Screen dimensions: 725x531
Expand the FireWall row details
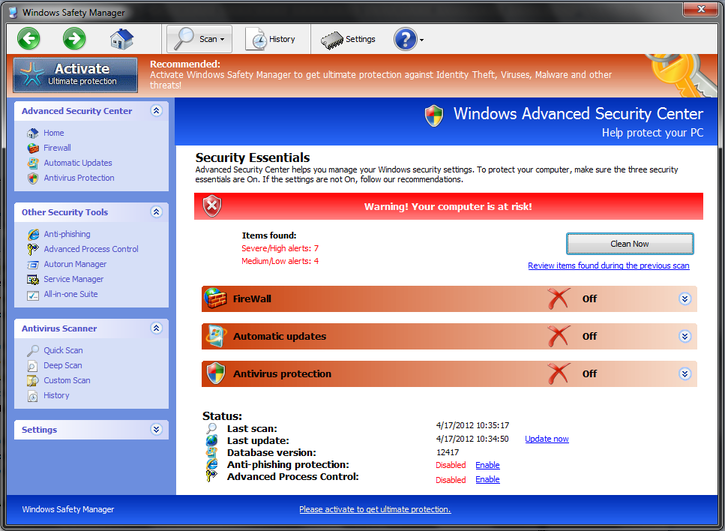(685, 299)
